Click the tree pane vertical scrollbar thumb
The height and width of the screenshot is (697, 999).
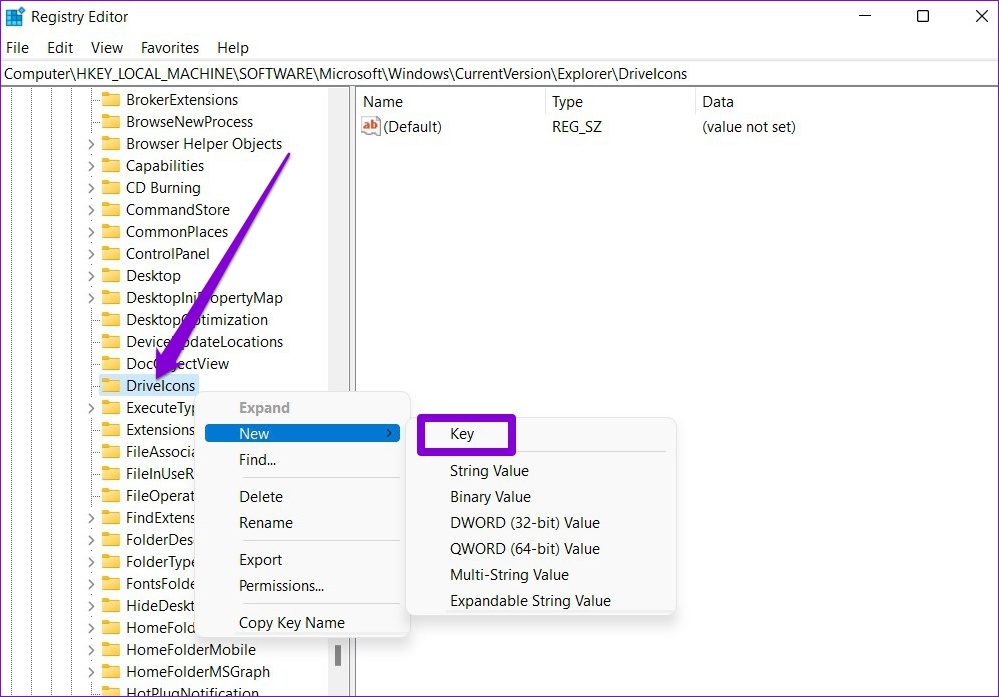[x=338, y=655]
